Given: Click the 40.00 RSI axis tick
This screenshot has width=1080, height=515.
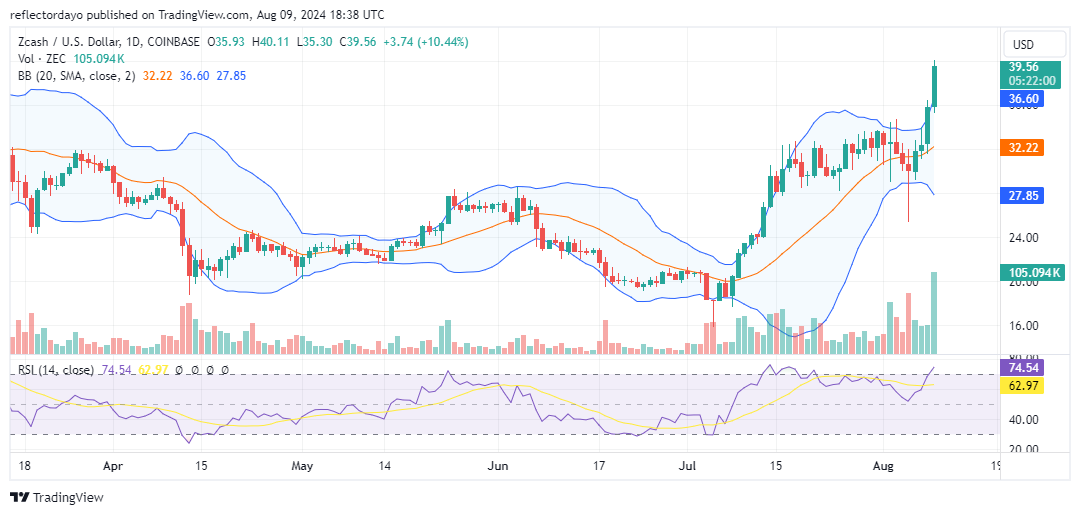Looking at the screenshot, I should pos(1023,419).
